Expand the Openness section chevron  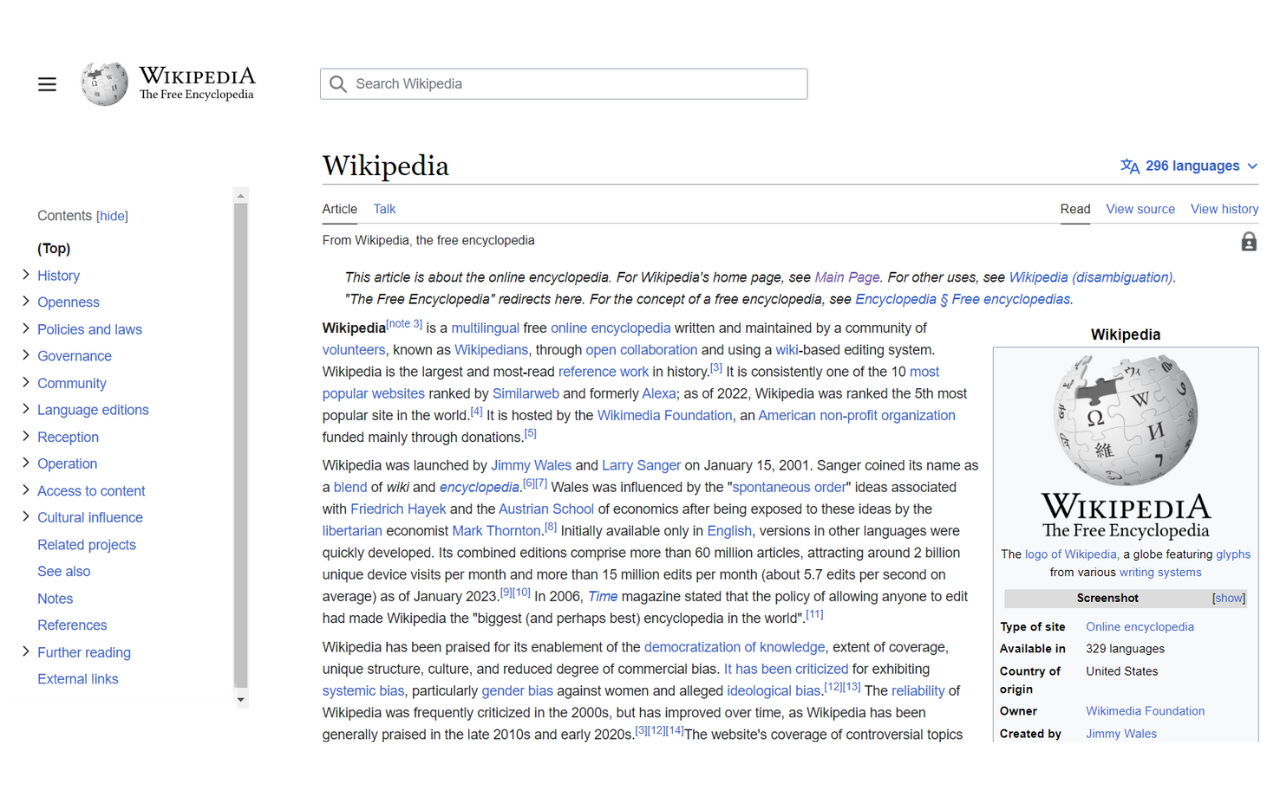(x=26, y=301)
